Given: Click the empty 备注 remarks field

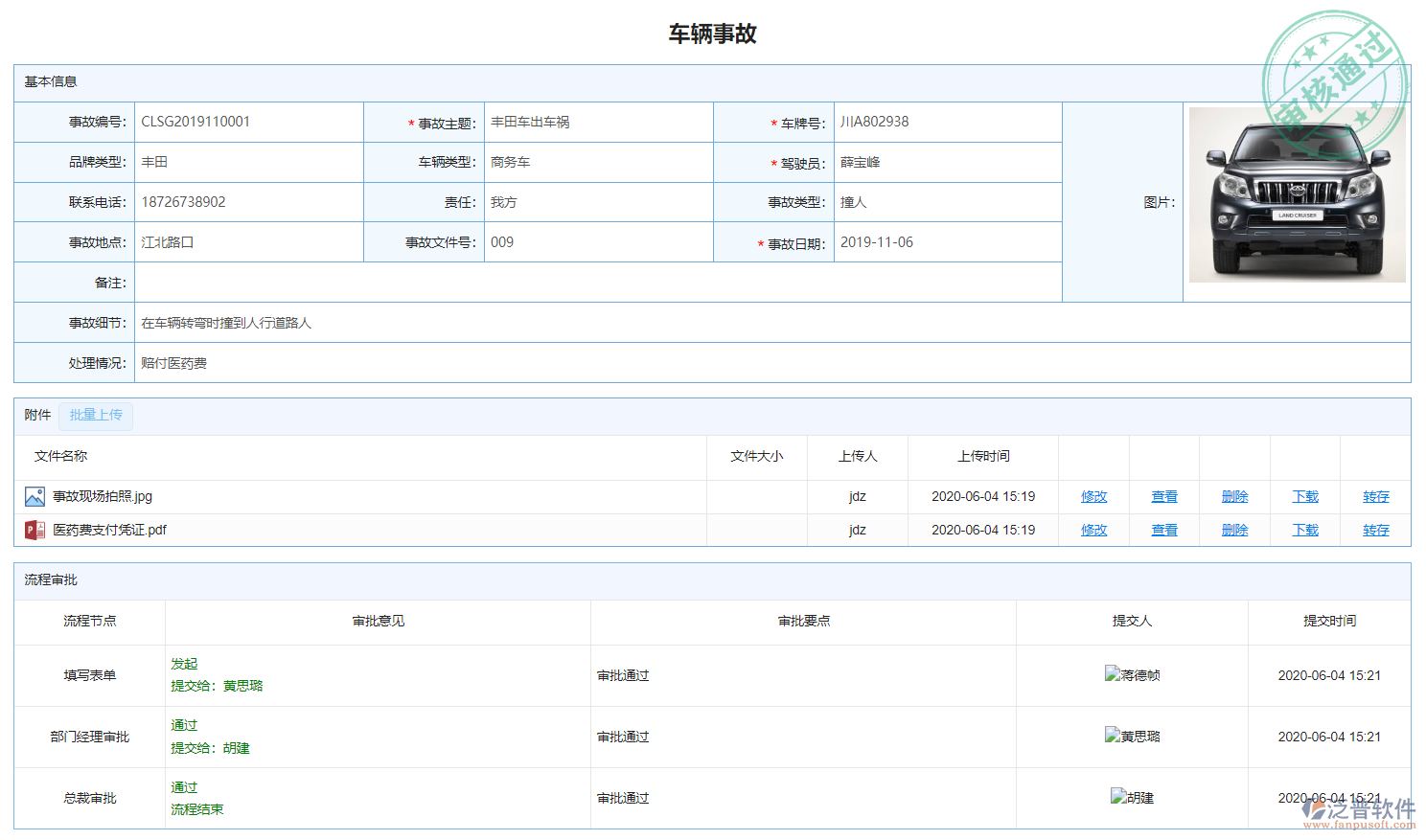Looking at the screenshot, I should tap(598, 283).
